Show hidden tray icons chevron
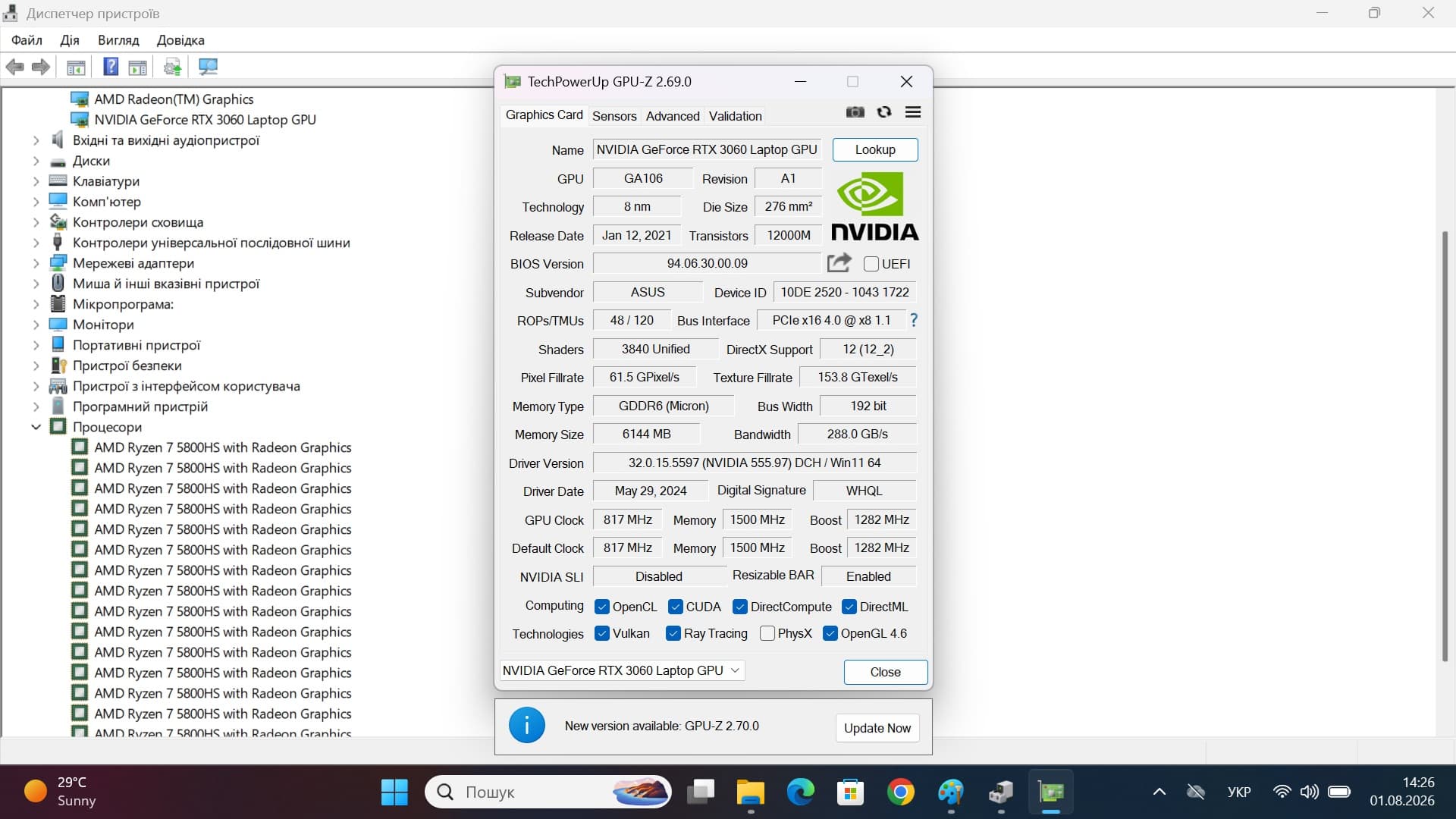The height and width of the screenshot is (819, 1456). (x=1159, y=792)
